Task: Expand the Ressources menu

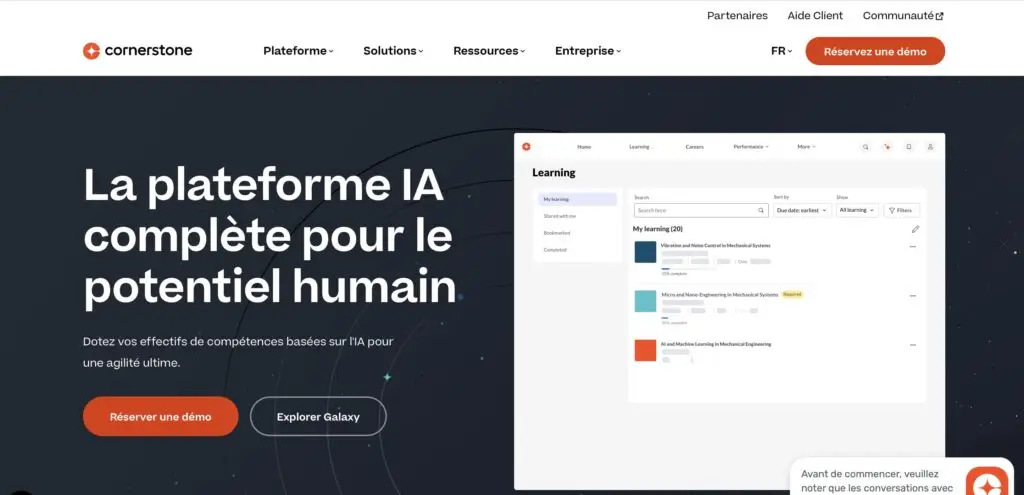Action: pyautogui.click(x=489, y=51)
